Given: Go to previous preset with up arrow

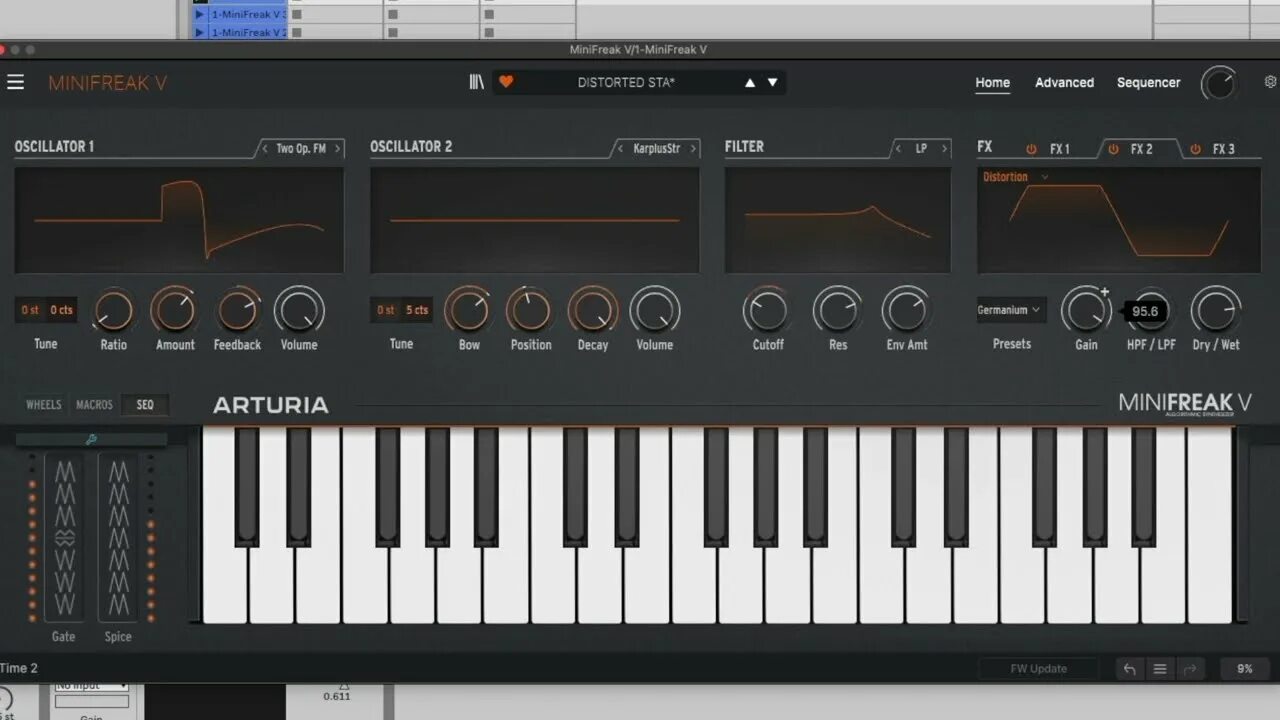Looking at the screenshot, I should pos(750,83).
